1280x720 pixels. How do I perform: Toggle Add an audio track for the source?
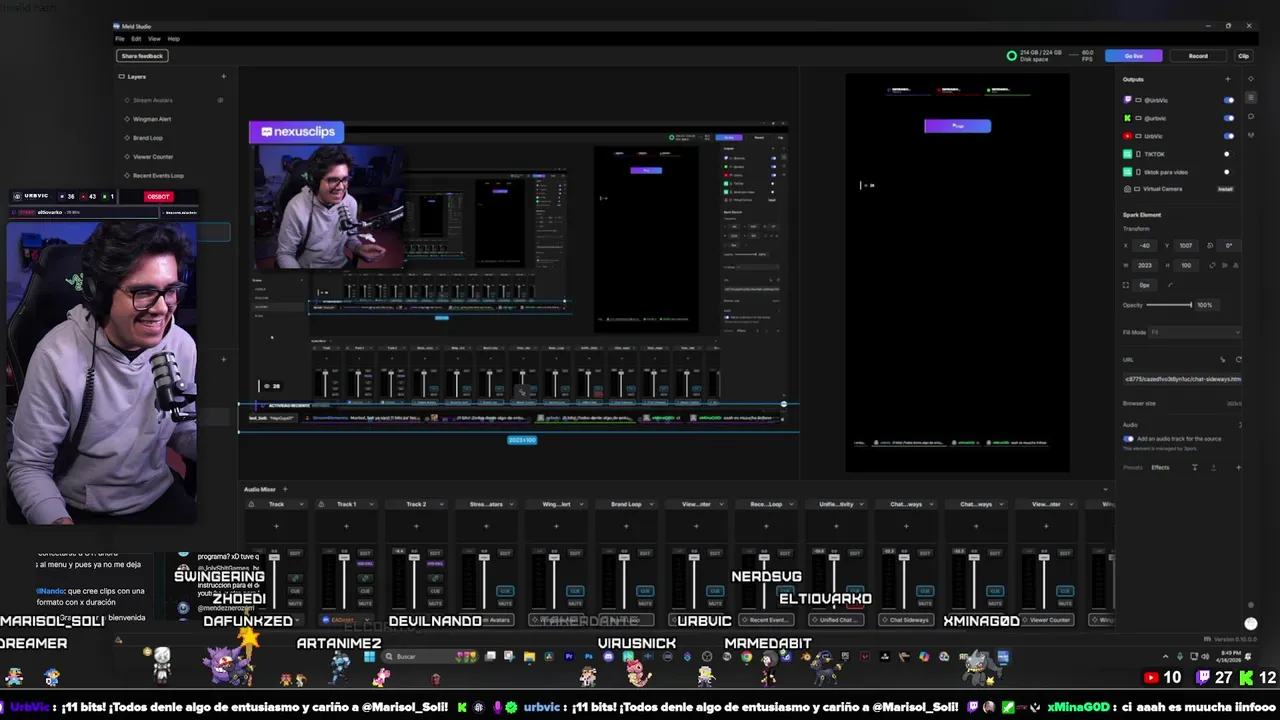click(x=1129, y=439)
